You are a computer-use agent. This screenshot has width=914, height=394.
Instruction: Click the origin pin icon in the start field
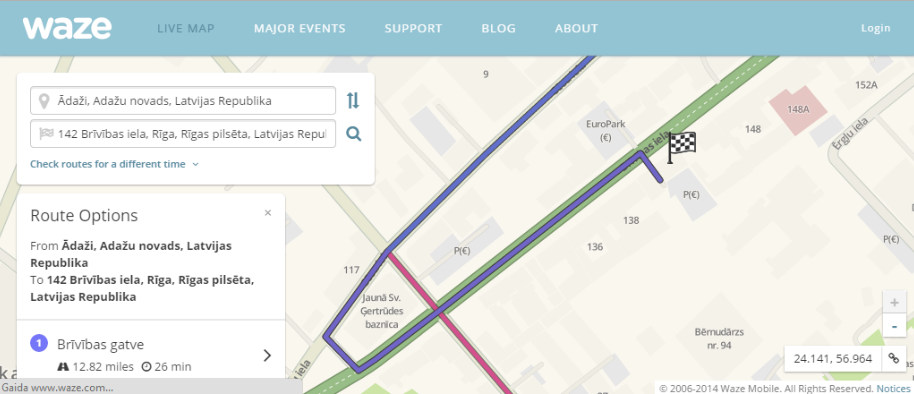coord(43,101)
